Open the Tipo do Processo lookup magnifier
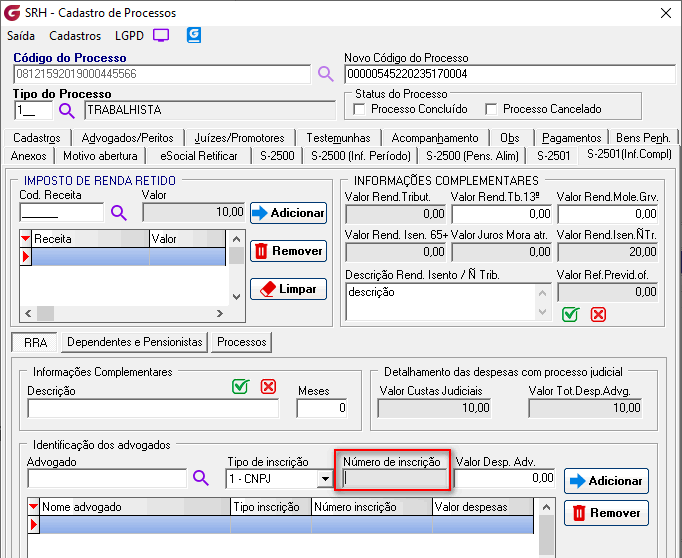Viewport: 682px width, 558px height. coord(67,110)
